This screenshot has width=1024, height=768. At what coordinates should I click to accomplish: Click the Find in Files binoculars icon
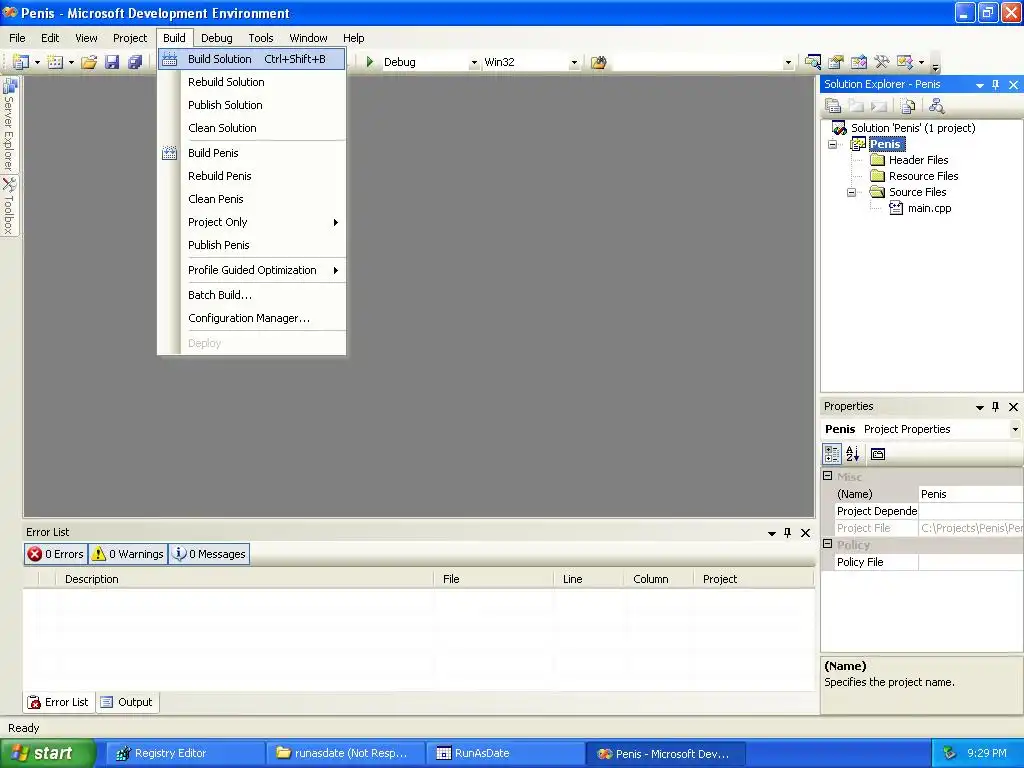pos(598,62)
